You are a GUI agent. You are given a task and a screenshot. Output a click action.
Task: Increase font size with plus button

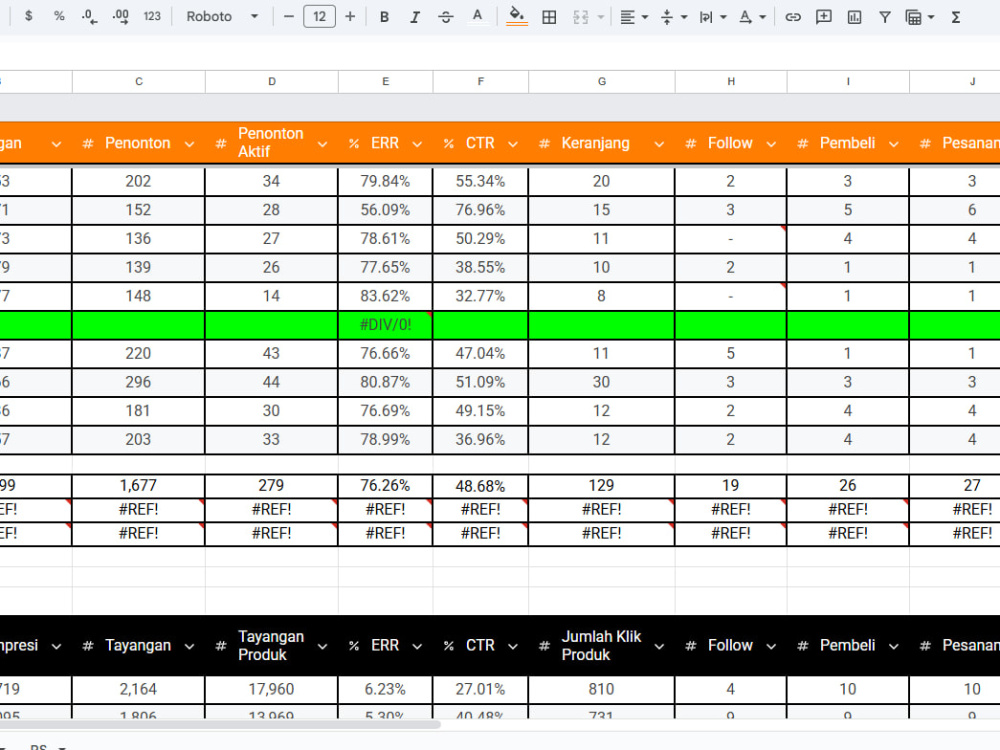point(350,17)
